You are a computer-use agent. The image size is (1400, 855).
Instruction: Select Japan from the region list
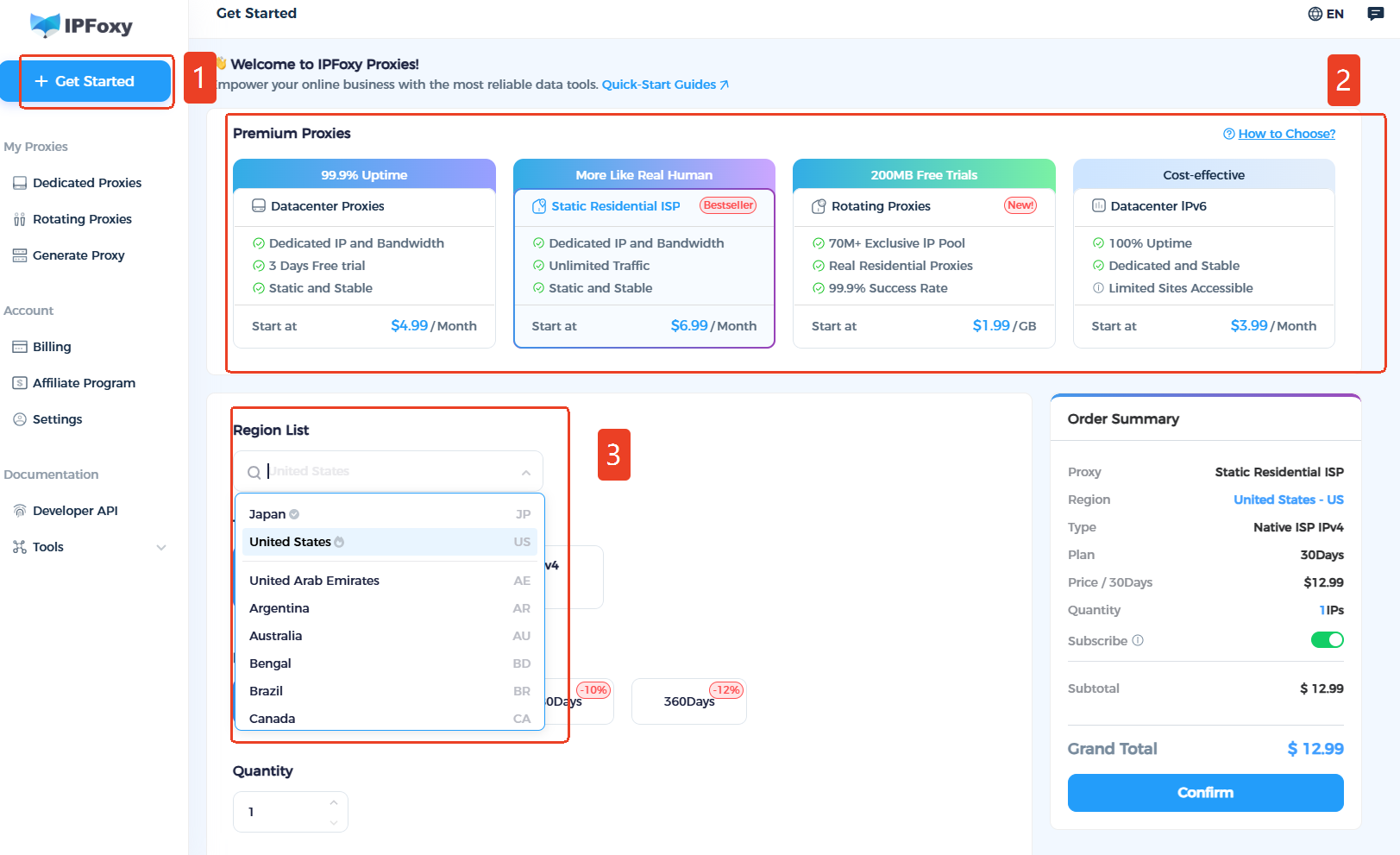390,514
